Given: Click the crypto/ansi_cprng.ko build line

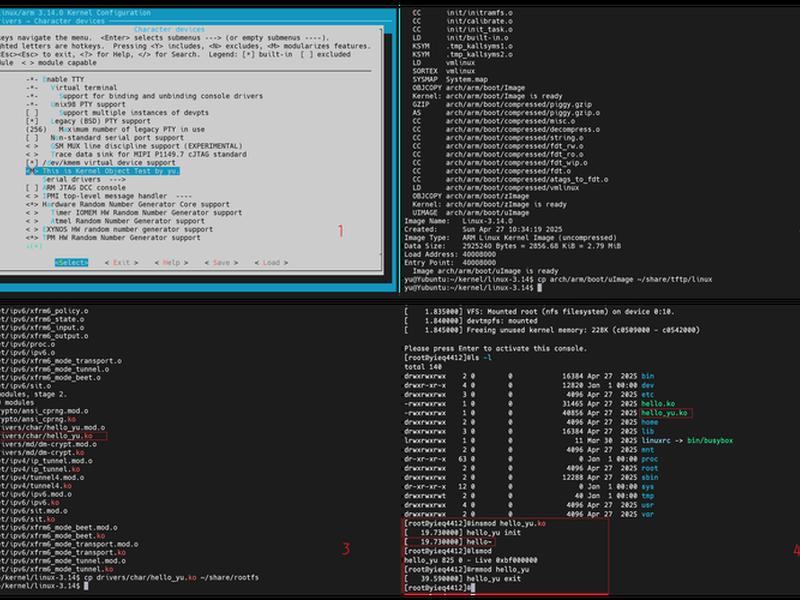Looking at the screenshot, I should pyautogui.click(x=38, y=419).
